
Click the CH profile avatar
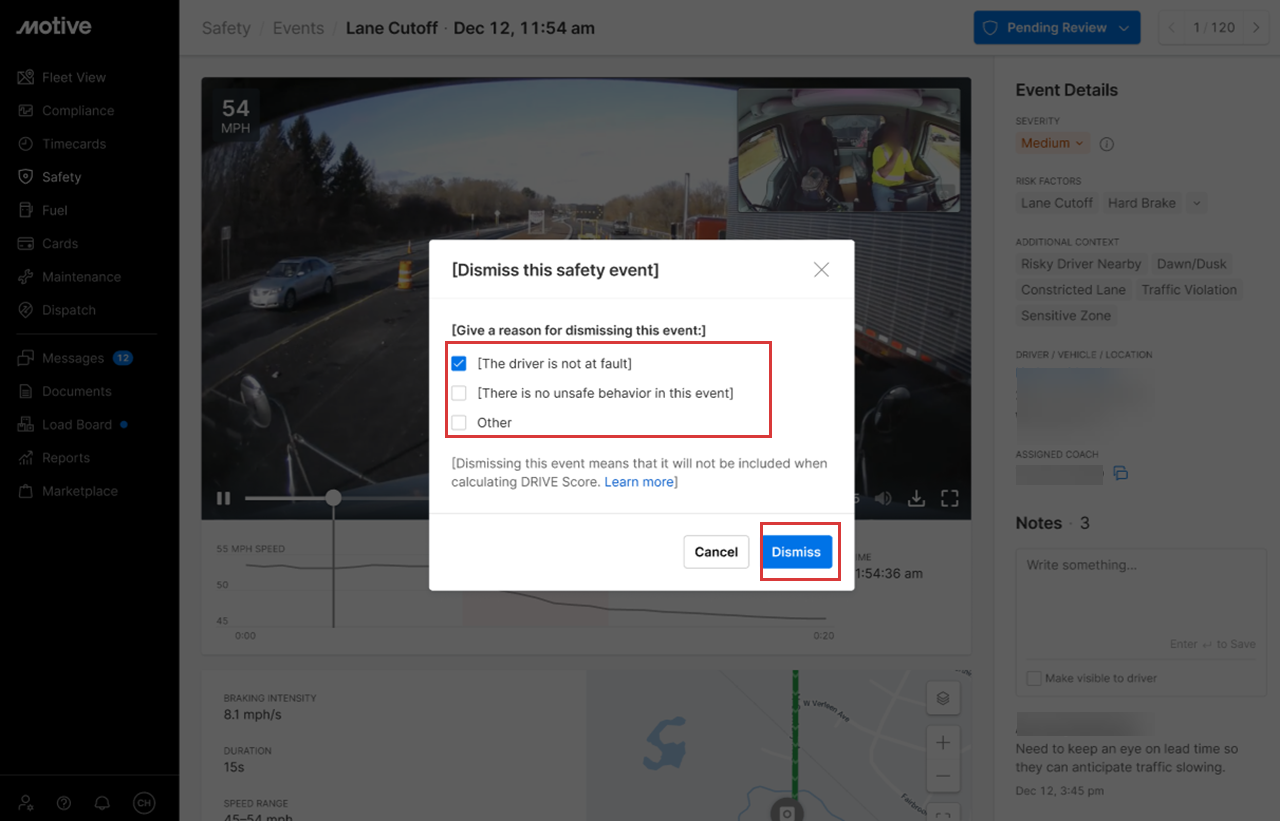click(144, 802)
